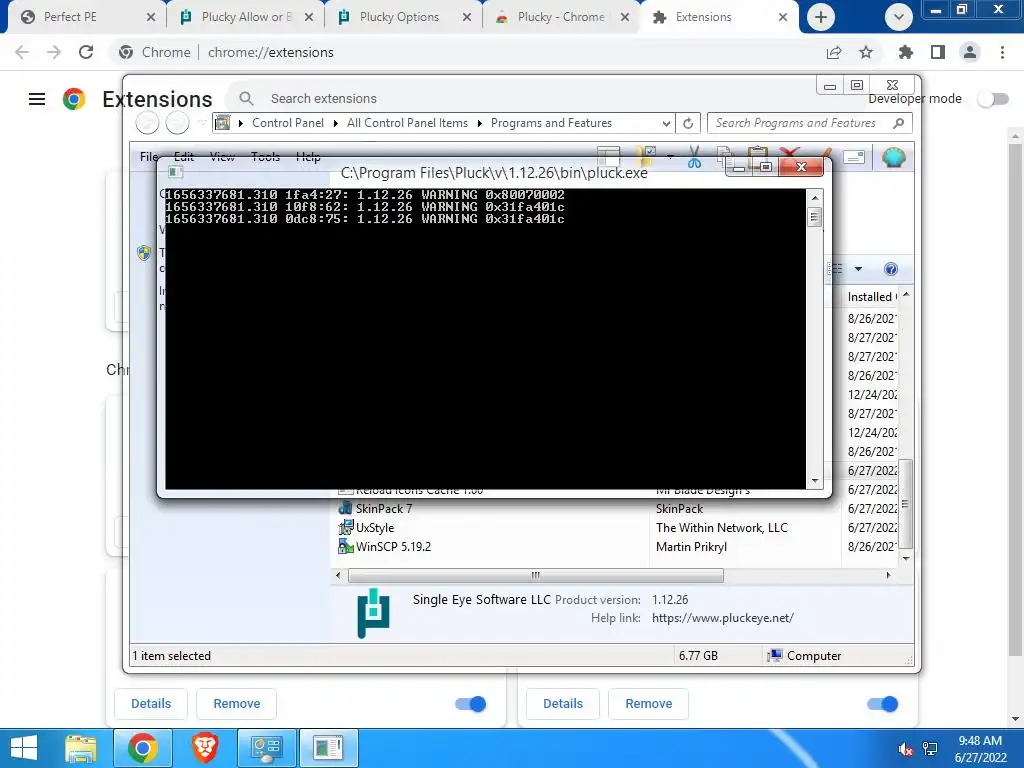Viewport: 1024px width, 768px height.
Task: Go back in Chrome navigation
Action: click(22, 52)
